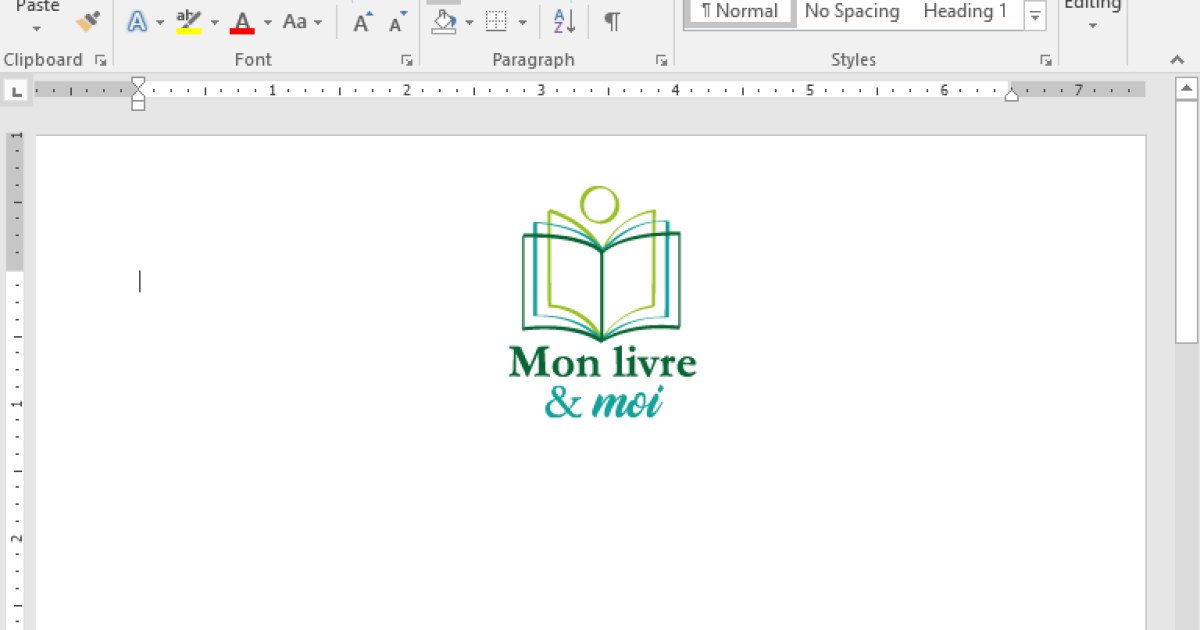The image size is (1200, 630).
Task: Open the Text Effects dropdown arrow
Action: click(160, 22)
